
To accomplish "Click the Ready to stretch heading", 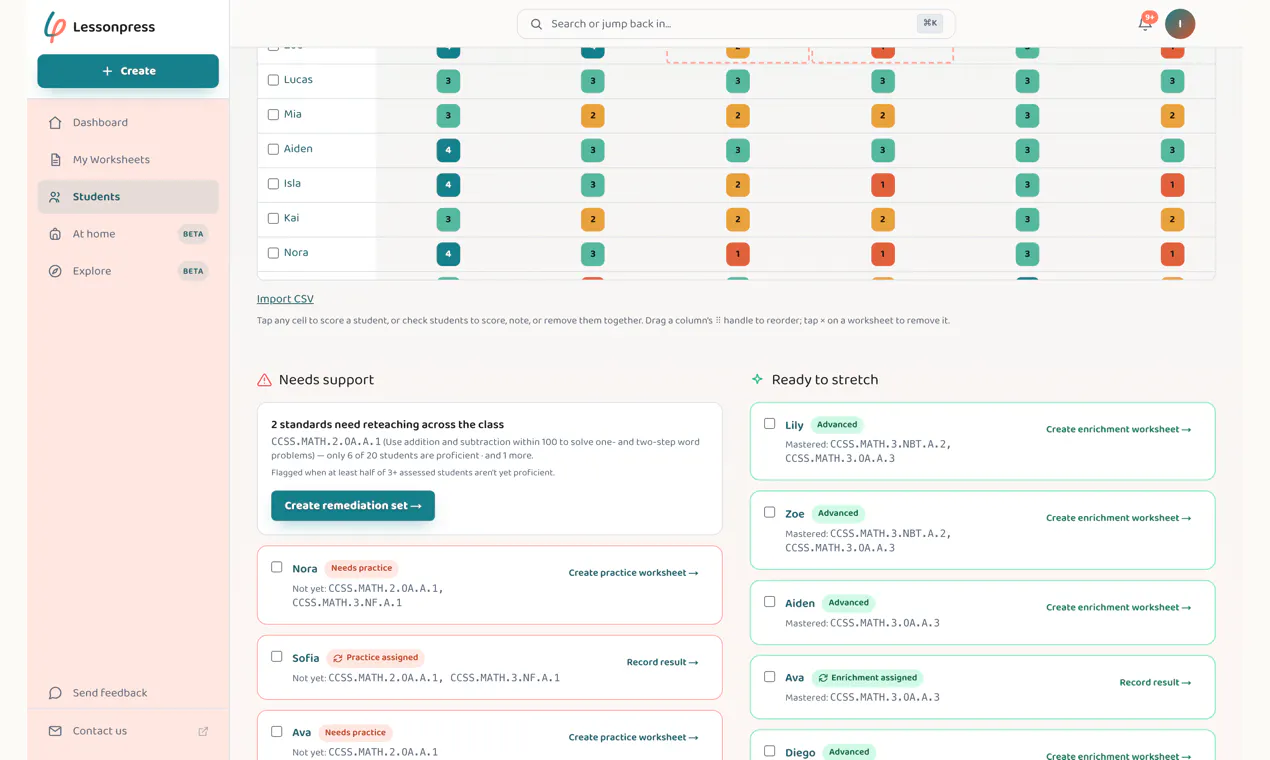I will click(x=825, y=380).
